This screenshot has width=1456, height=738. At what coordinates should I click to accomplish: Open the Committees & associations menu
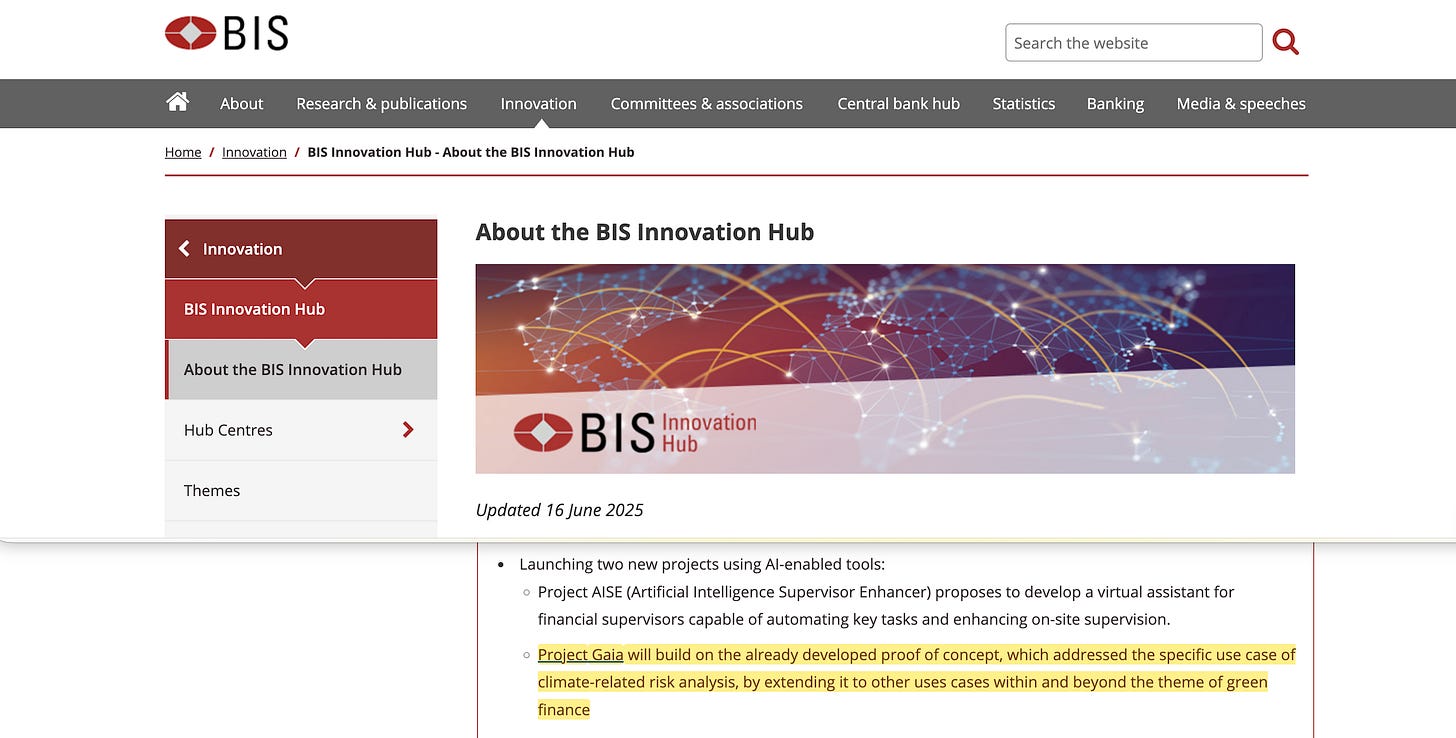pos(707,103)
